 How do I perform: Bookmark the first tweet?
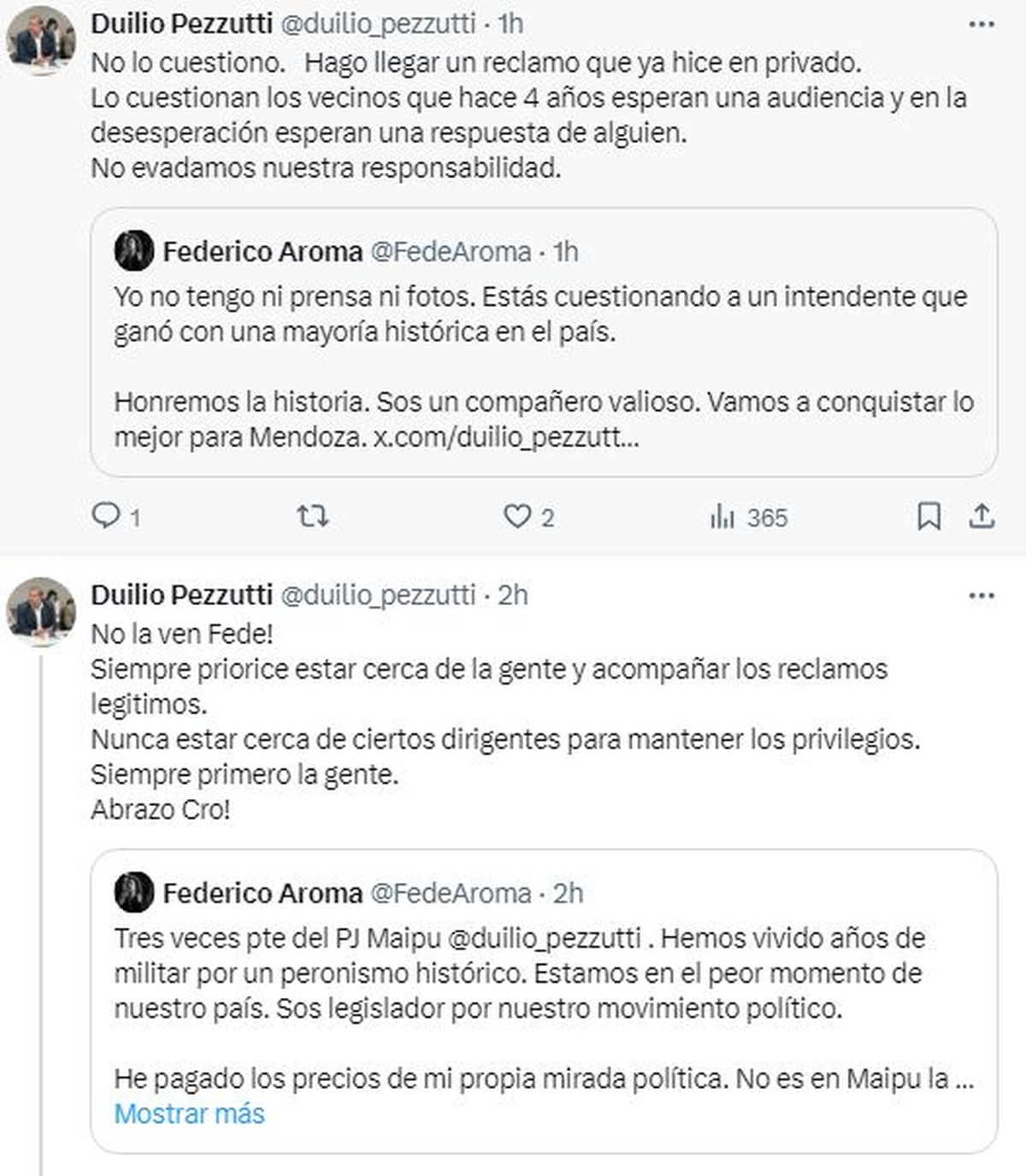(x=929, y=516)
